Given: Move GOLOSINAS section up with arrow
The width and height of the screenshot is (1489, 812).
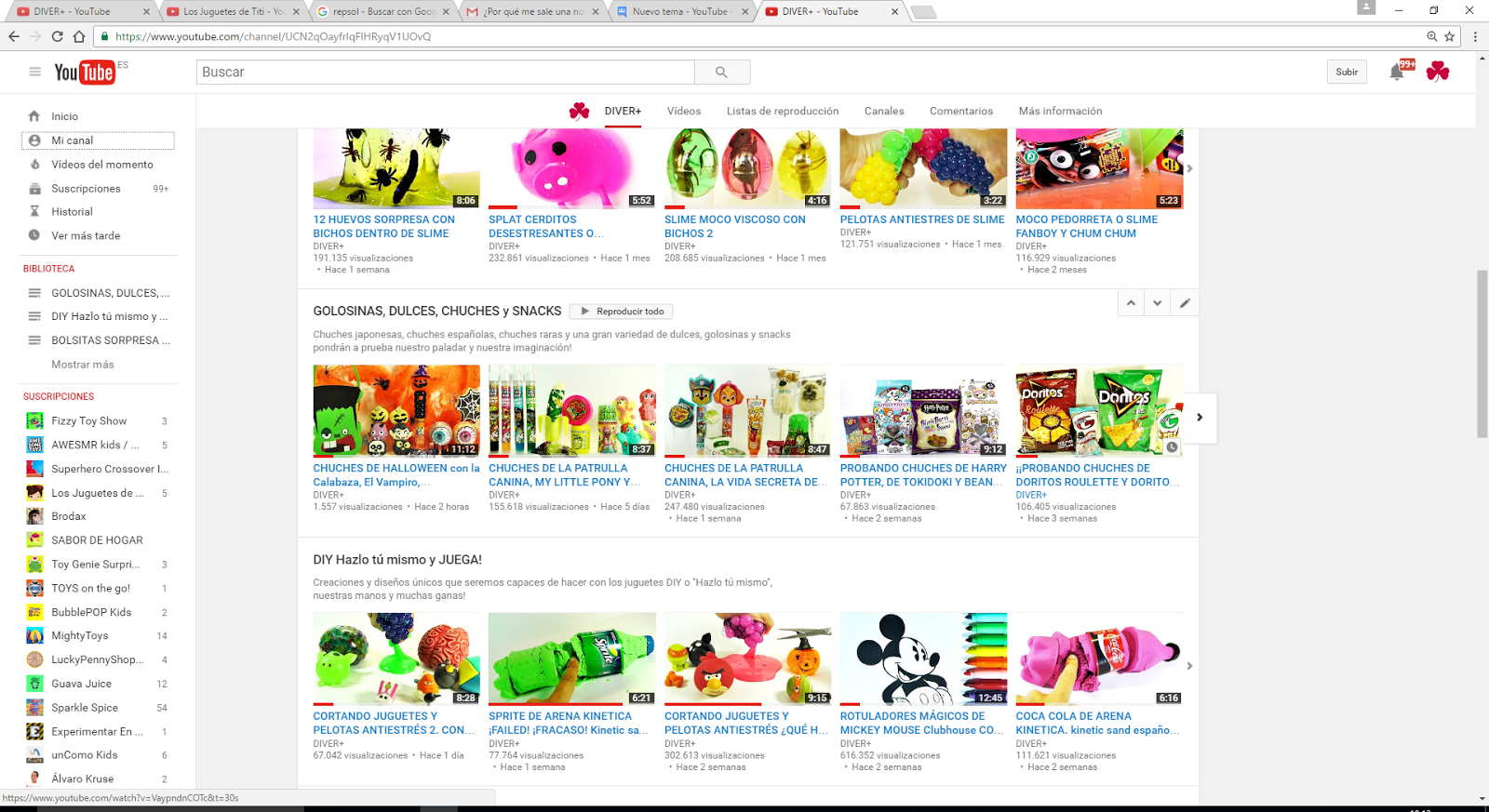Looking at the screenshot, I should pos(1131,302).
